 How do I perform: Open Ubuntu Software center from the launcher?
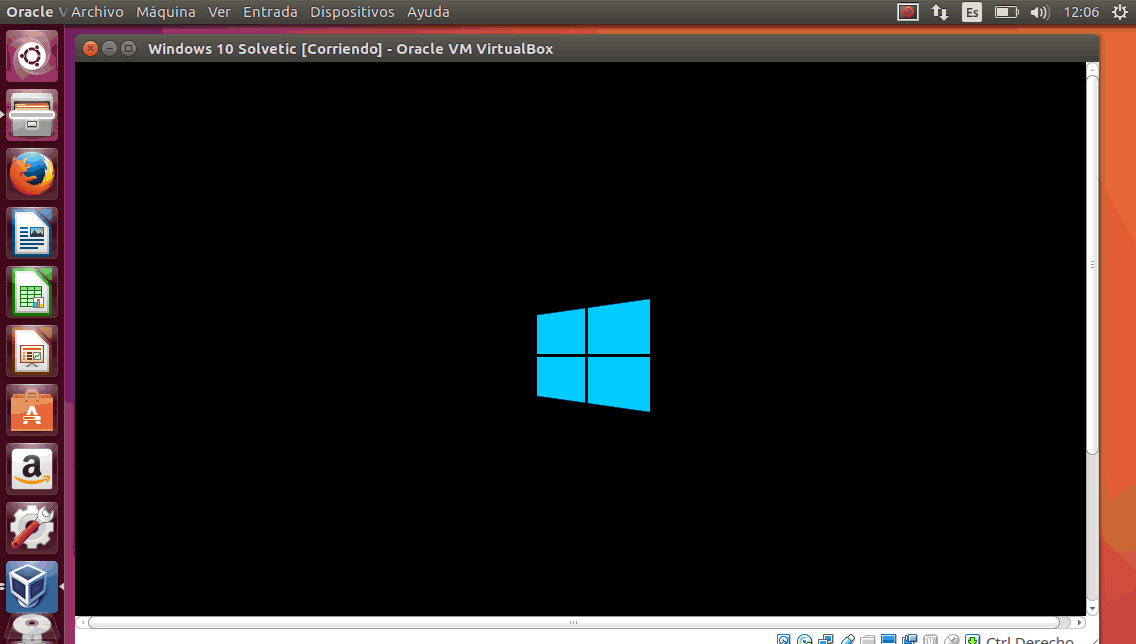tap(32, 410)
